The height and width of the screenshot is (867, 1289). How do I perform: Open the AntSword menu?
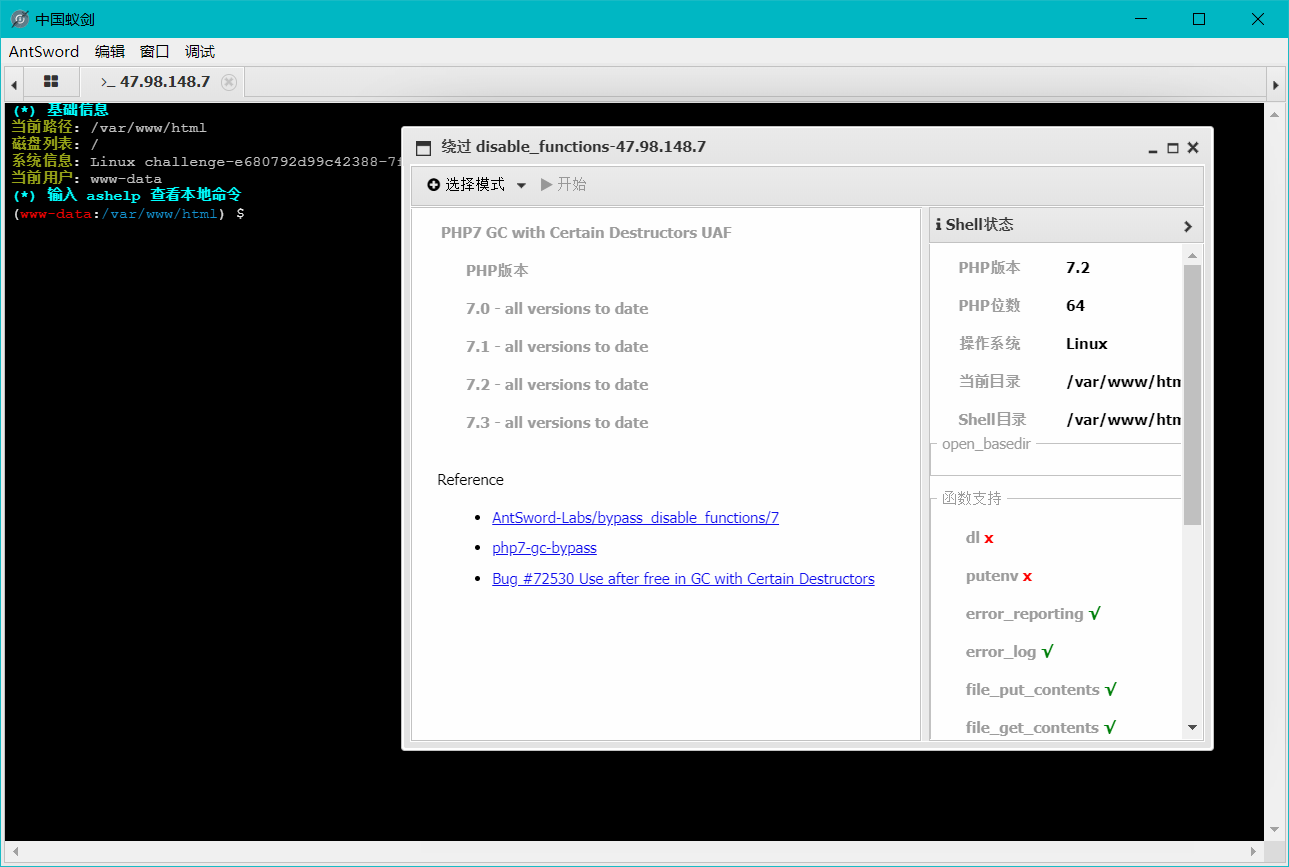click(x=44, y=52)
